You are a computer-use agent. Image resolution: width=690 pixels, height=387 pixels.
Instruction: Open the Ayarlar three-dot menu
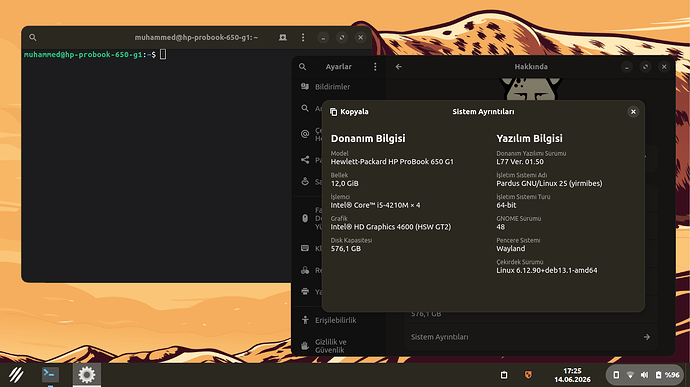pyautogui.click(x=375, y=66)
